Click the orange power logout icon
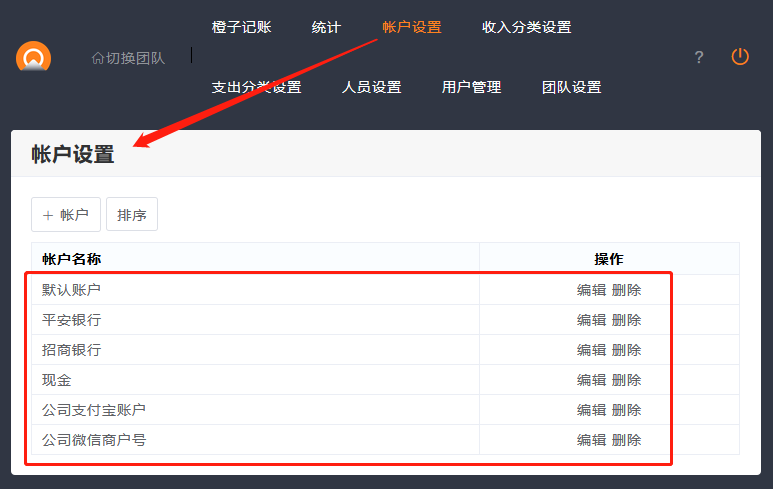The image size is (773, 489). [740, 57]
